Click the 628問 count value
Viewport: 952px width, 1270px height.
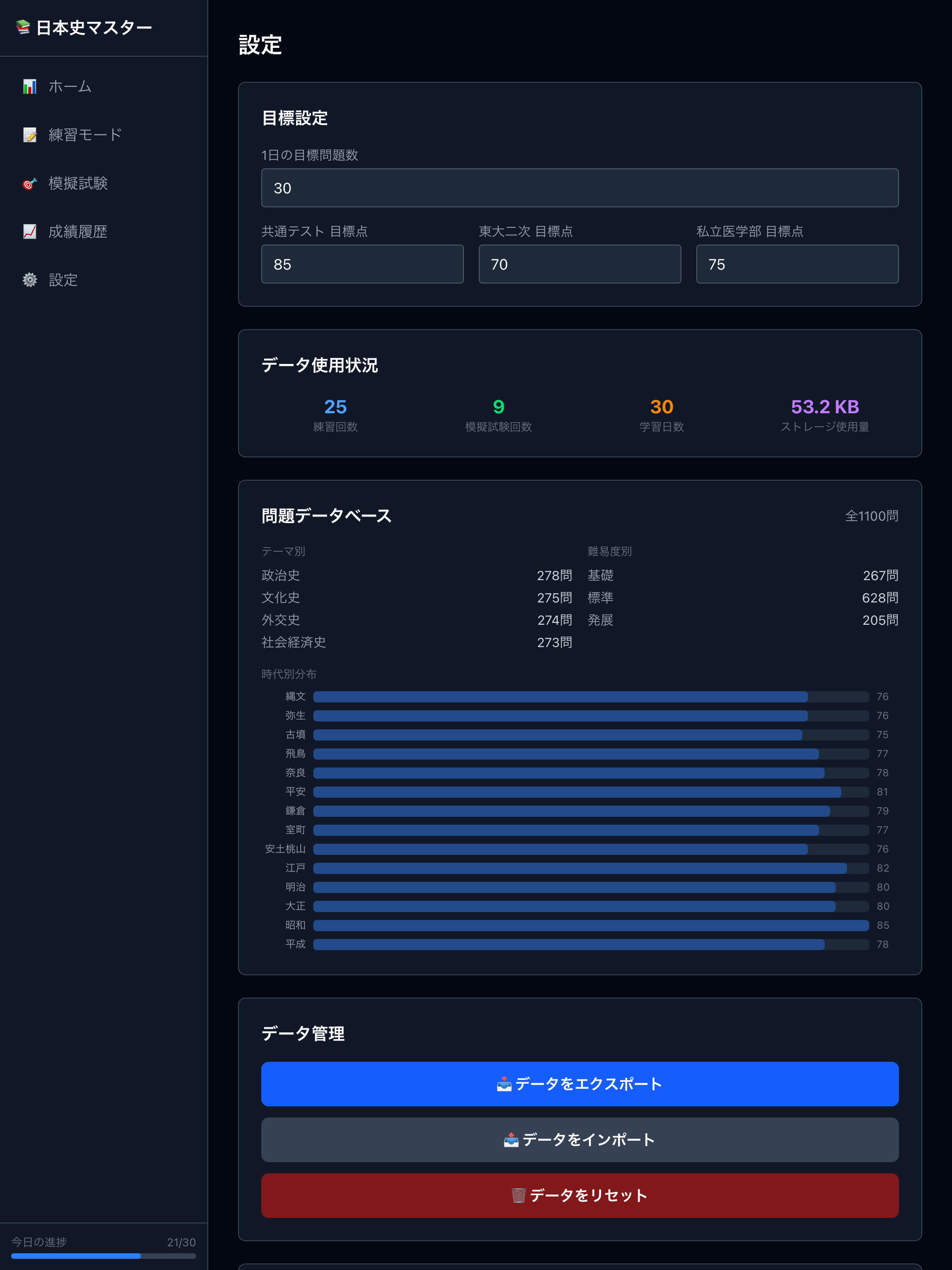pos(880,598)
